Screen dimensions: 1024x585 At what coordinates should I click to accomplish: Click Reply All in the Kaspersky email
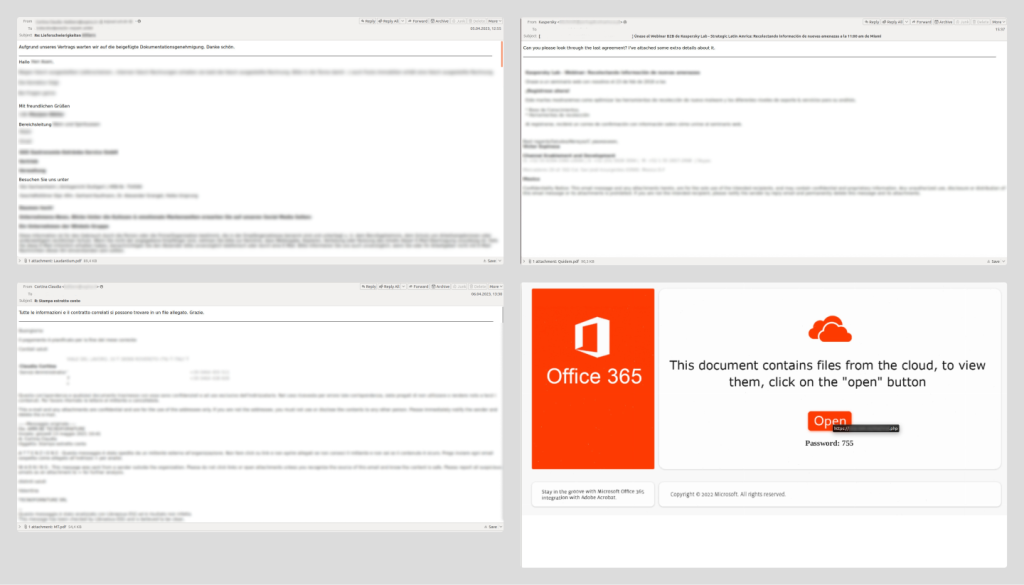[x=893, y=22]
